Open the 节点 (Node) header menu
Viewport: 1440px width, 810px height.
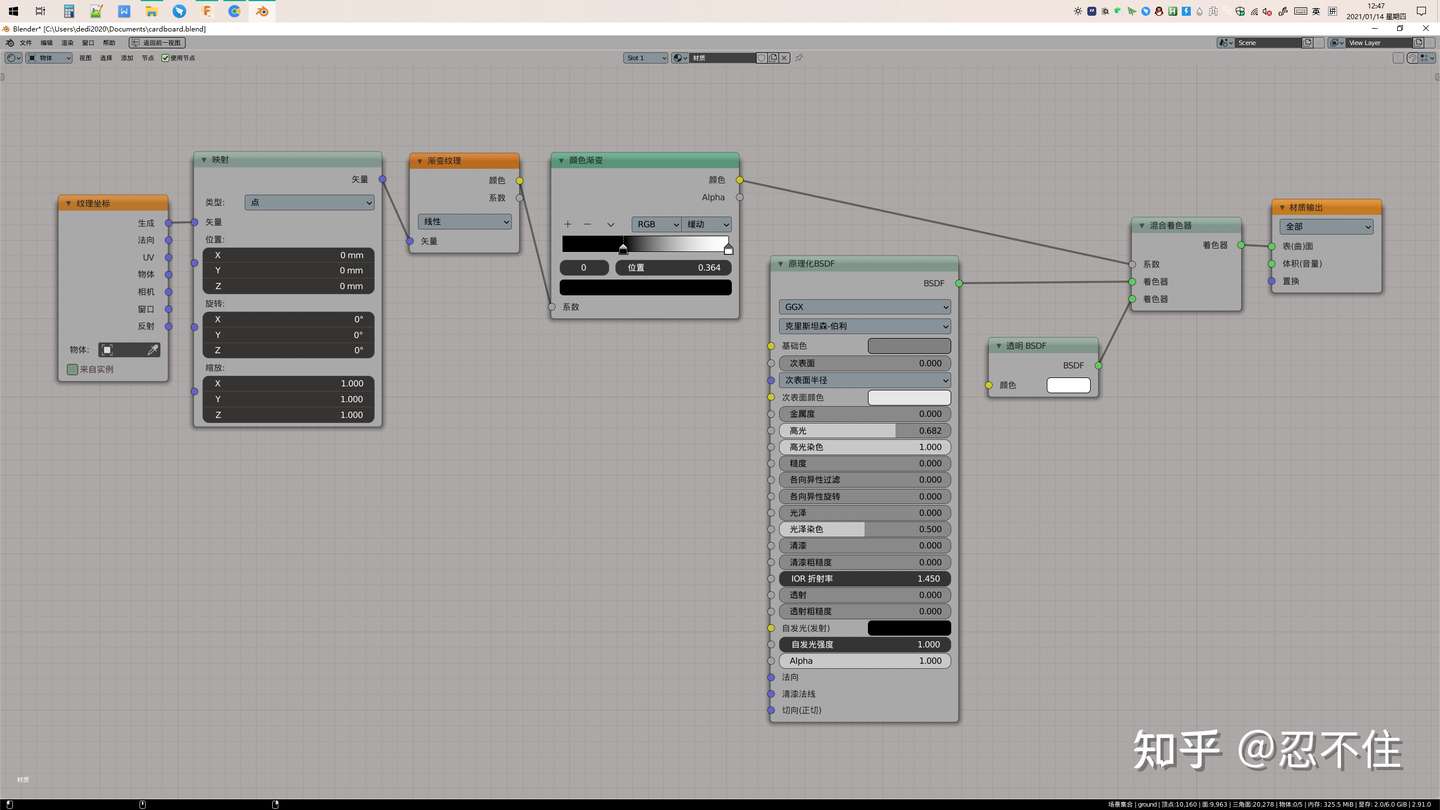(148, 58)
